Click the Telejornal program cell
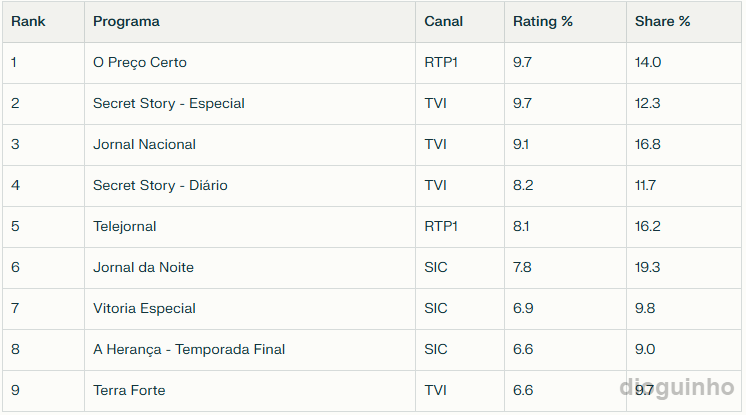The height and width of the screenshot is (415, 746). [125, 227]
